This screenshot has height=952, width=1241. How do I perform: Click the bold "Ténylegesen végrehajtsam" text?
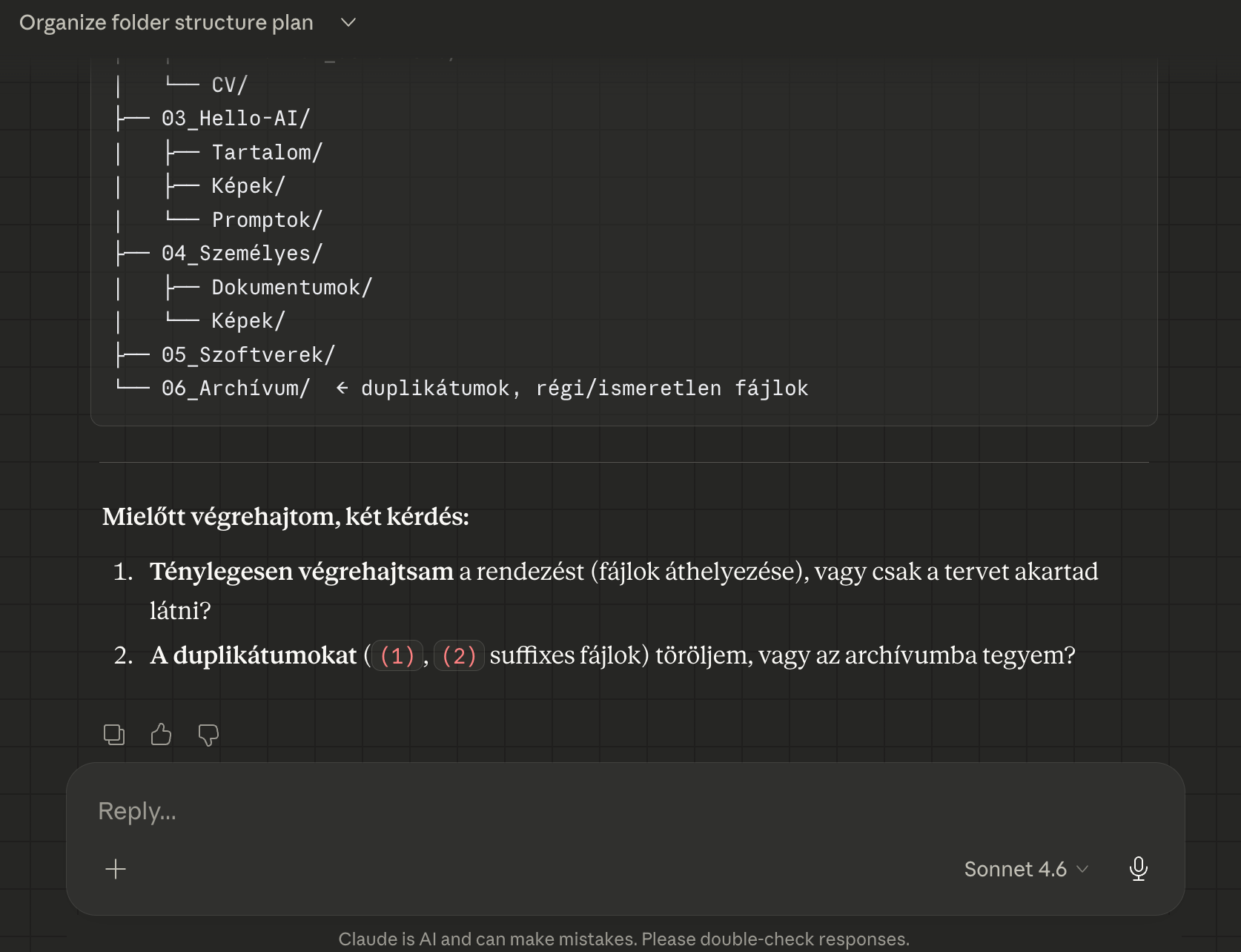point(301,572)
